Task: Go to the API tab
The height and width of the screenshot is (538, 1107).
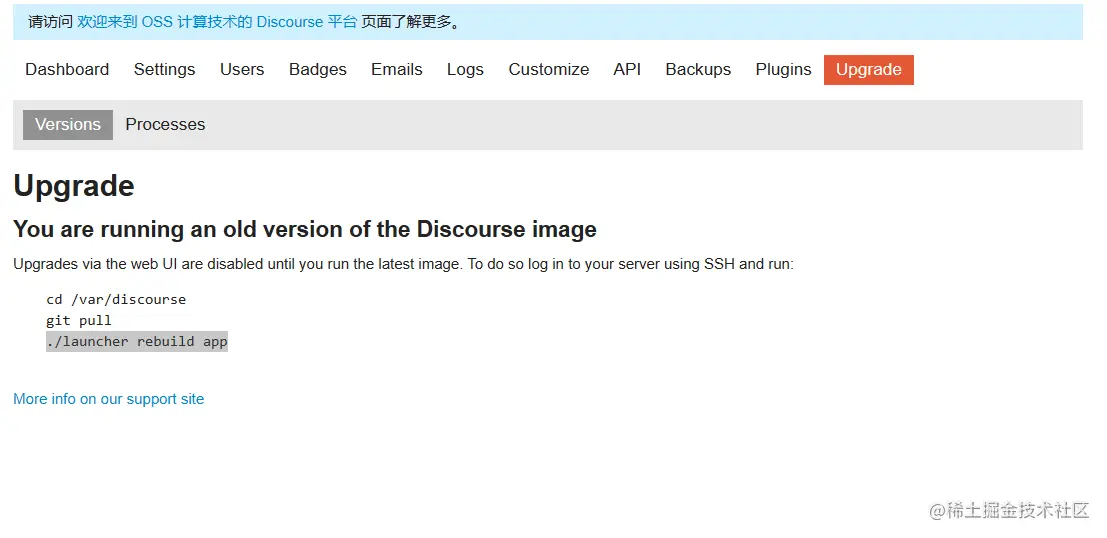Action: 627,70
